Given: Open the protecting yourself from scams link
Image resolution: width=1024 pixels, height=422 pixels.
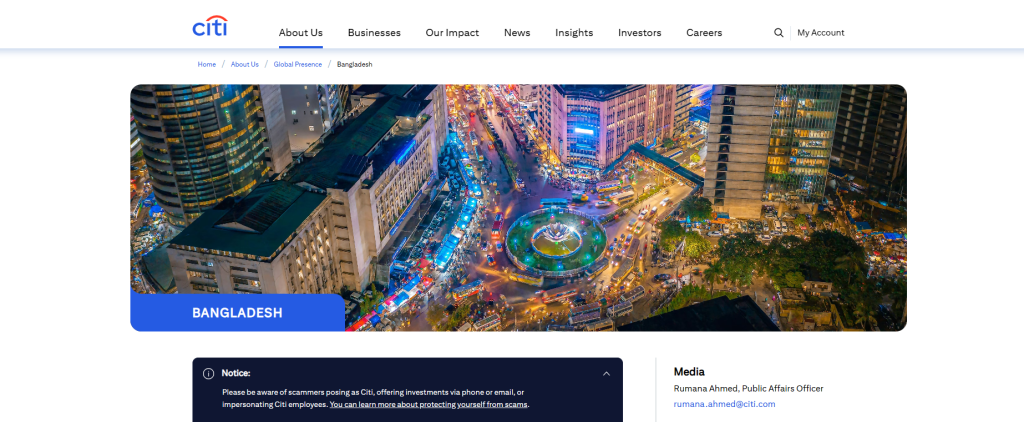Looking at the screenshot, I should (429, 405).
